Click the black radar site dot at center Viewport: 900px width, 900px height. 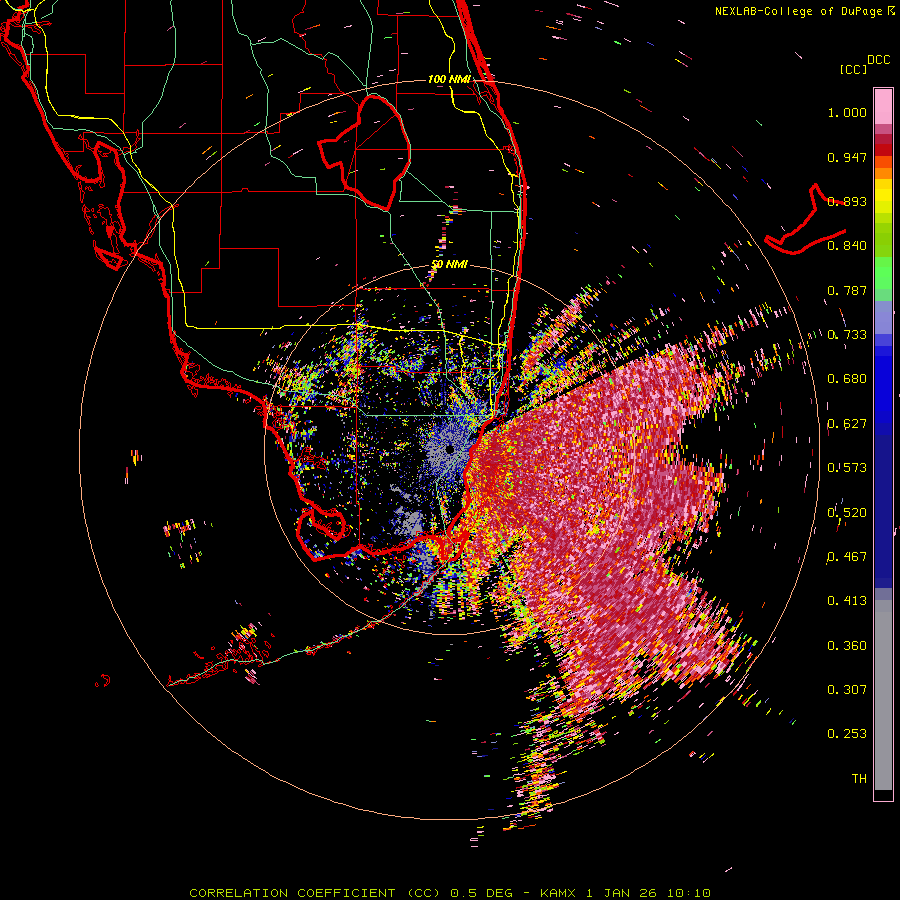450,450
